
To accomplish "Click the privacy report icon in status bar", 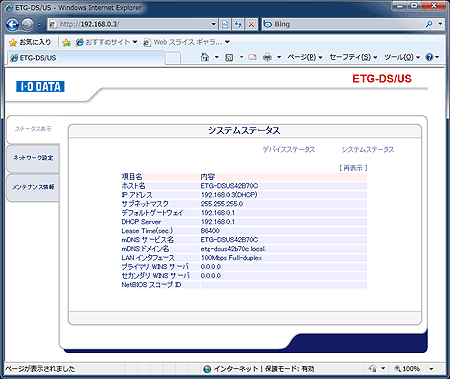I will [x=372, y=369].
